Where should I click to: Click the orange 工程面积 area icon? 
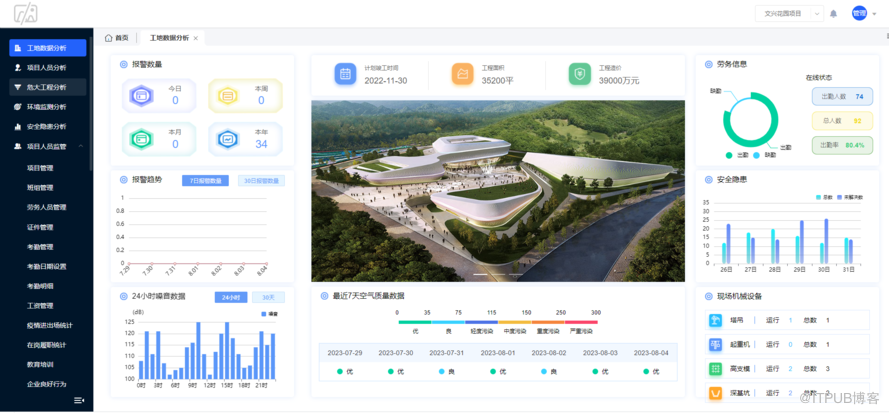(462, 74)
